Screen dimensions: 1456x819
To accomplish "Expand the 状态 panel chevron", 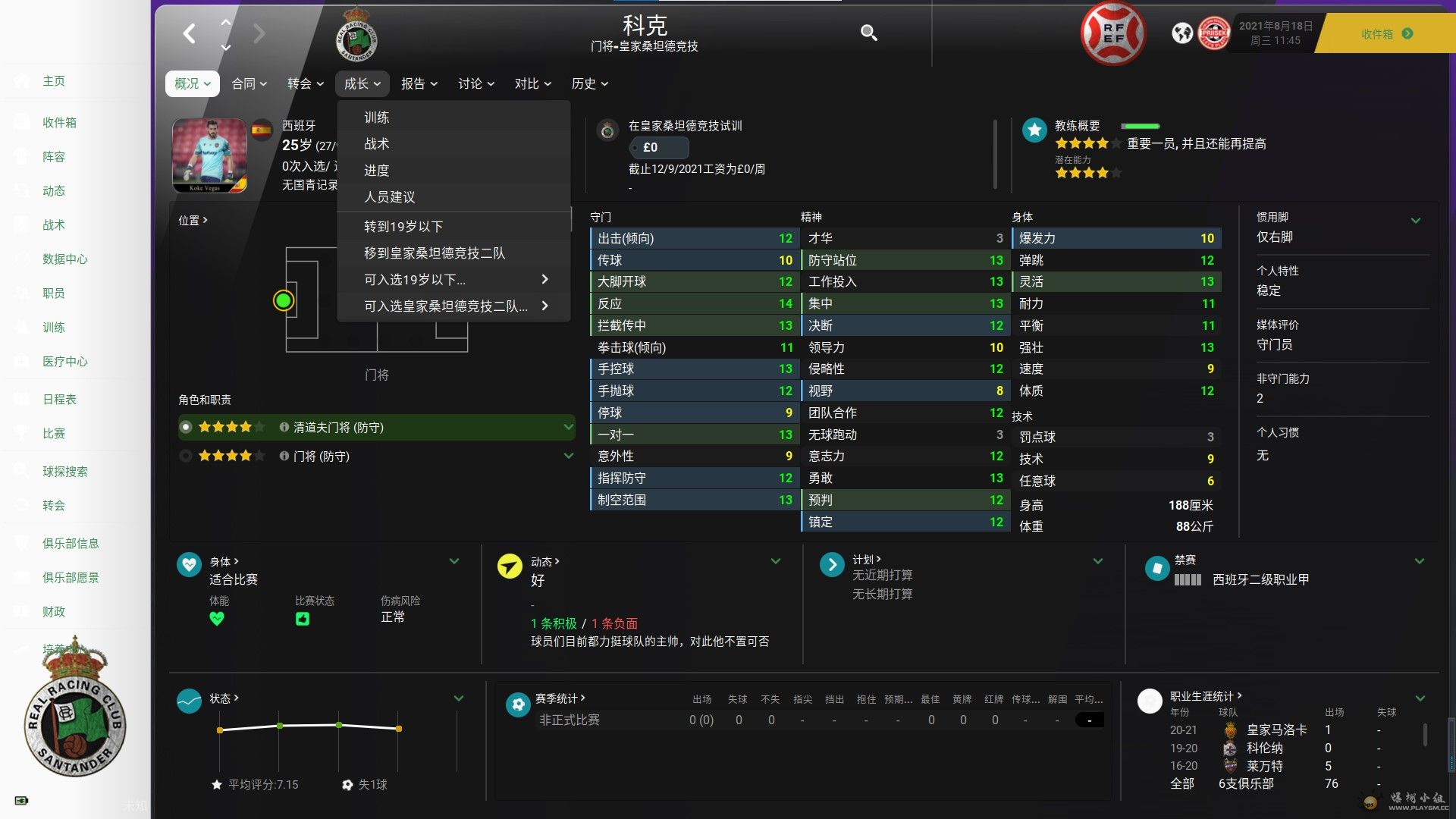I will tap(459, 698).
